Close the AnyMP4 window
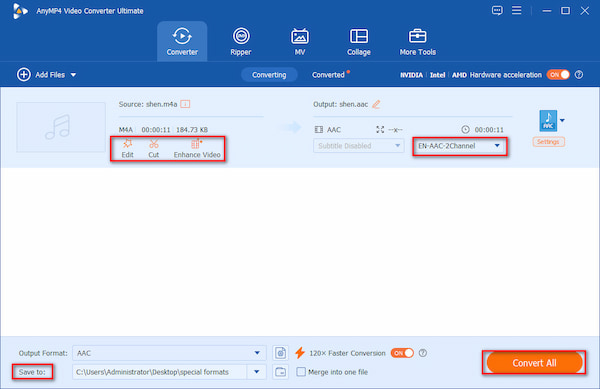This screenshot has width=600, height=389. [x=584, y=11]
